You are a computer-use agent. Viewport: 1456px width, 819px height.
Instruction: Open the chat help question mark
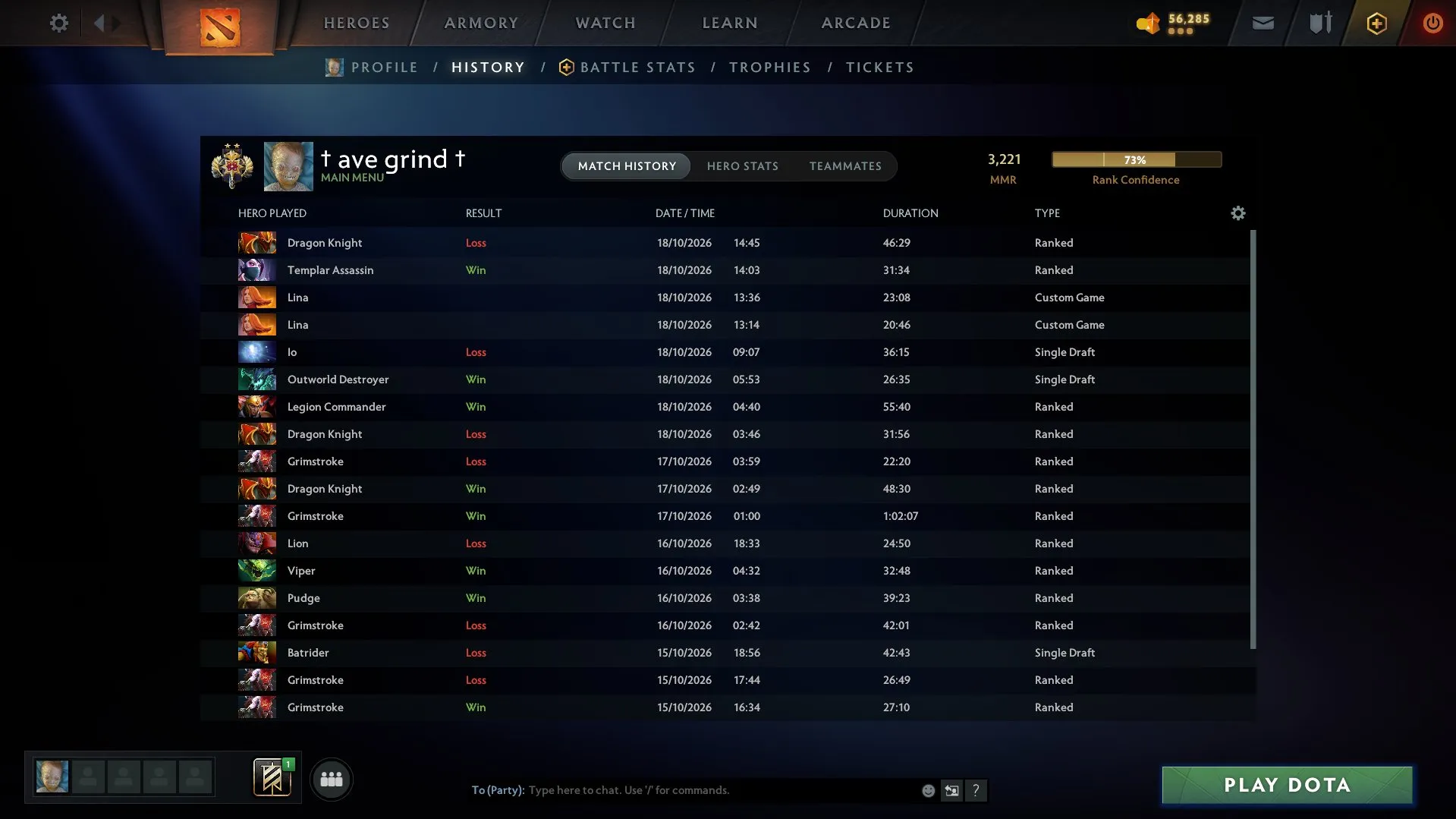[976, 790]
